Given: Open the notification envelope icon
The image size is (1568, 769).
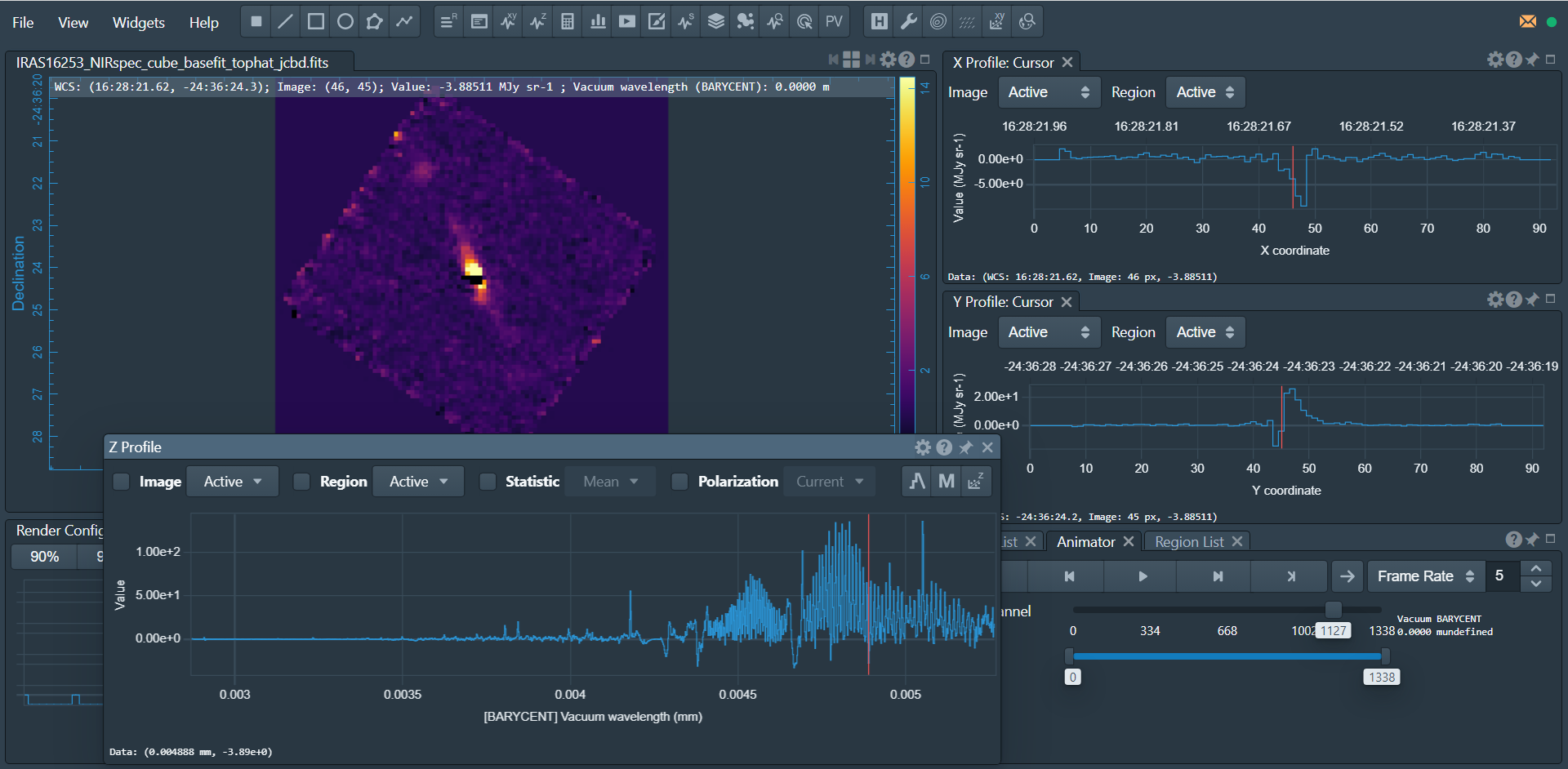Looking at the screenshot, I should click(x=1528, y=22).
